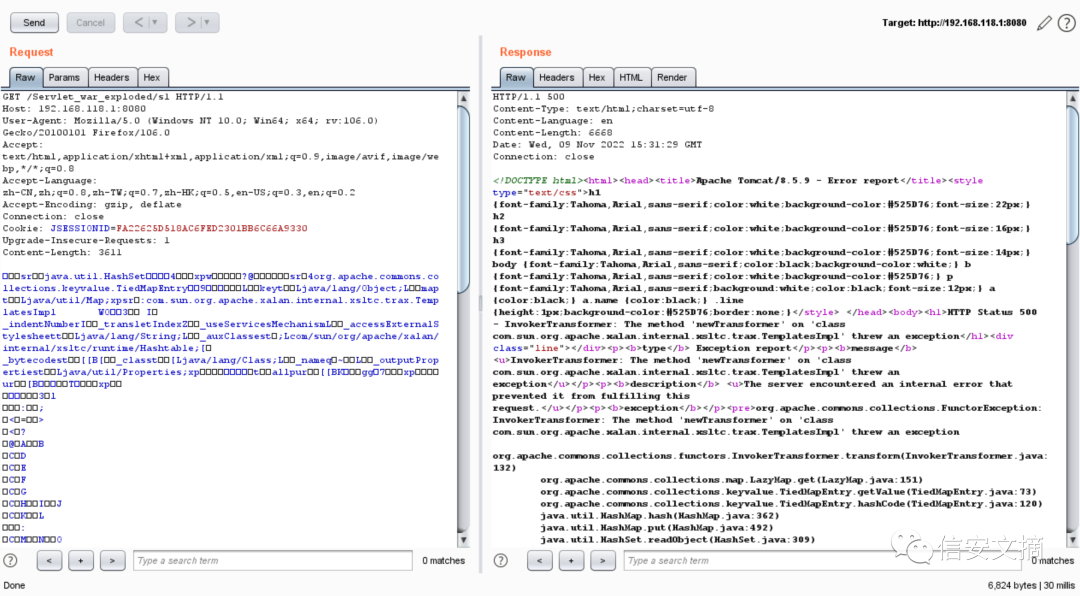Screen dimensions: 1080x596
Task: Click the Target URL text
Action: pos(954,23)
